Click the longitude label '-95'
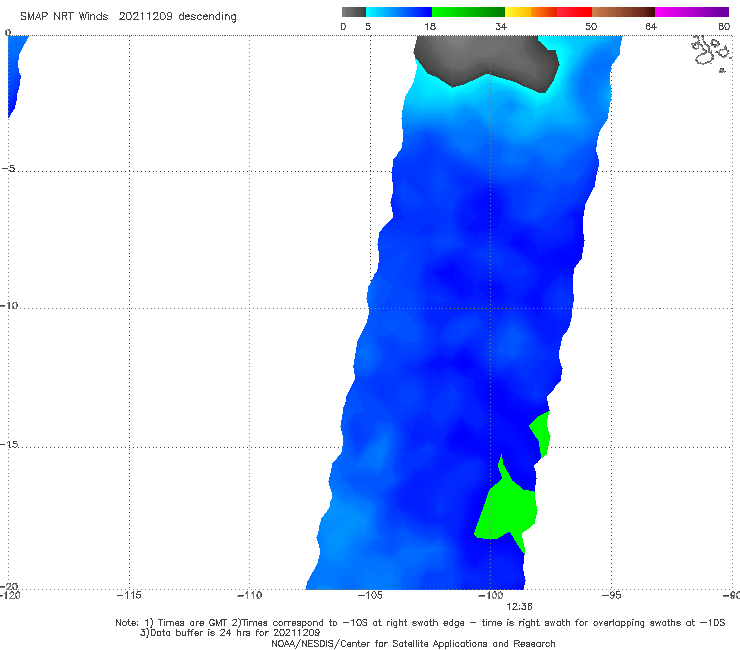Viewport: 740px width, 650px height. (611, 595)
